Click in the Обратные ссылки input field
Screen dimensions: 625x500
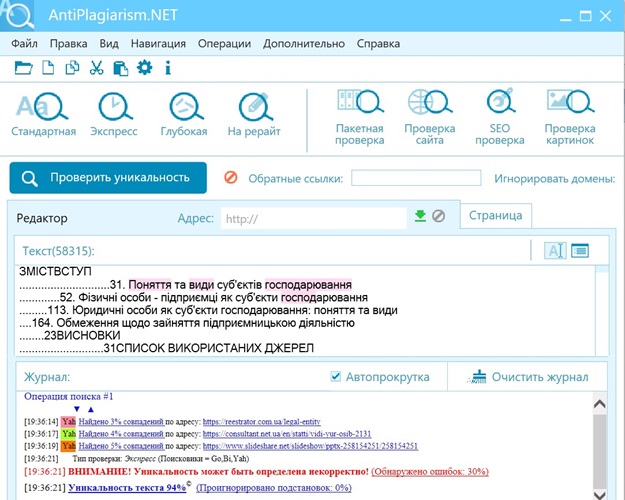416,178
